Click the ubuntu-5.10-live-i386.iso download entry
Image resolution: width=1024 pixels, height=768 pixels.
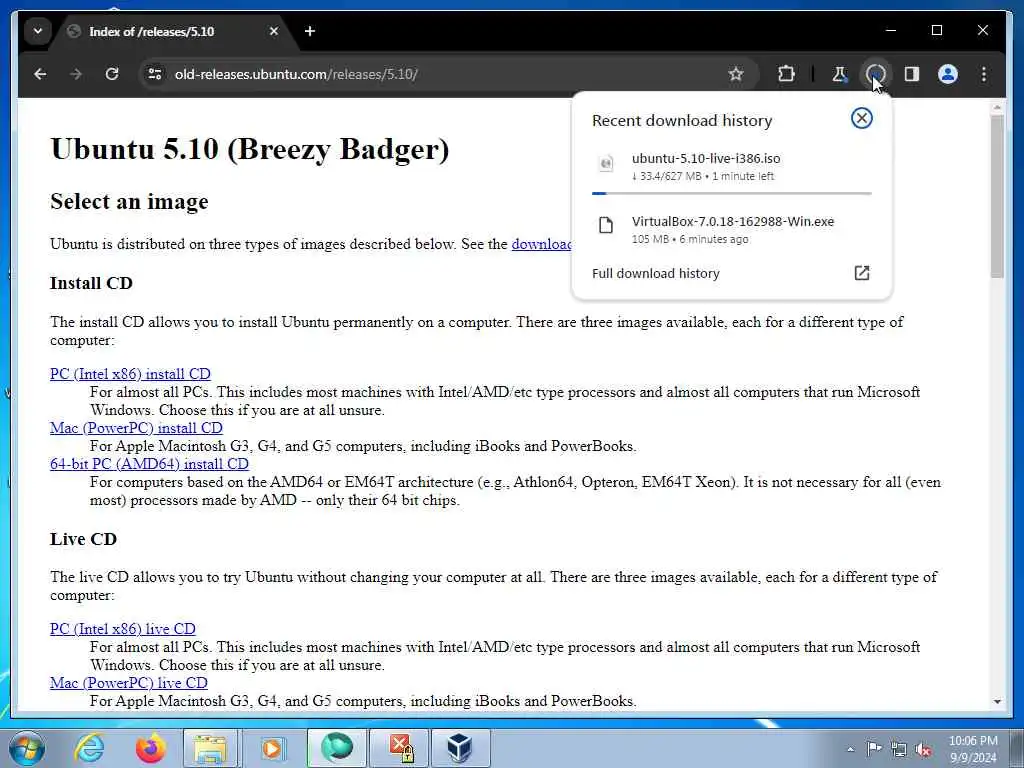(x=731, y=167)
